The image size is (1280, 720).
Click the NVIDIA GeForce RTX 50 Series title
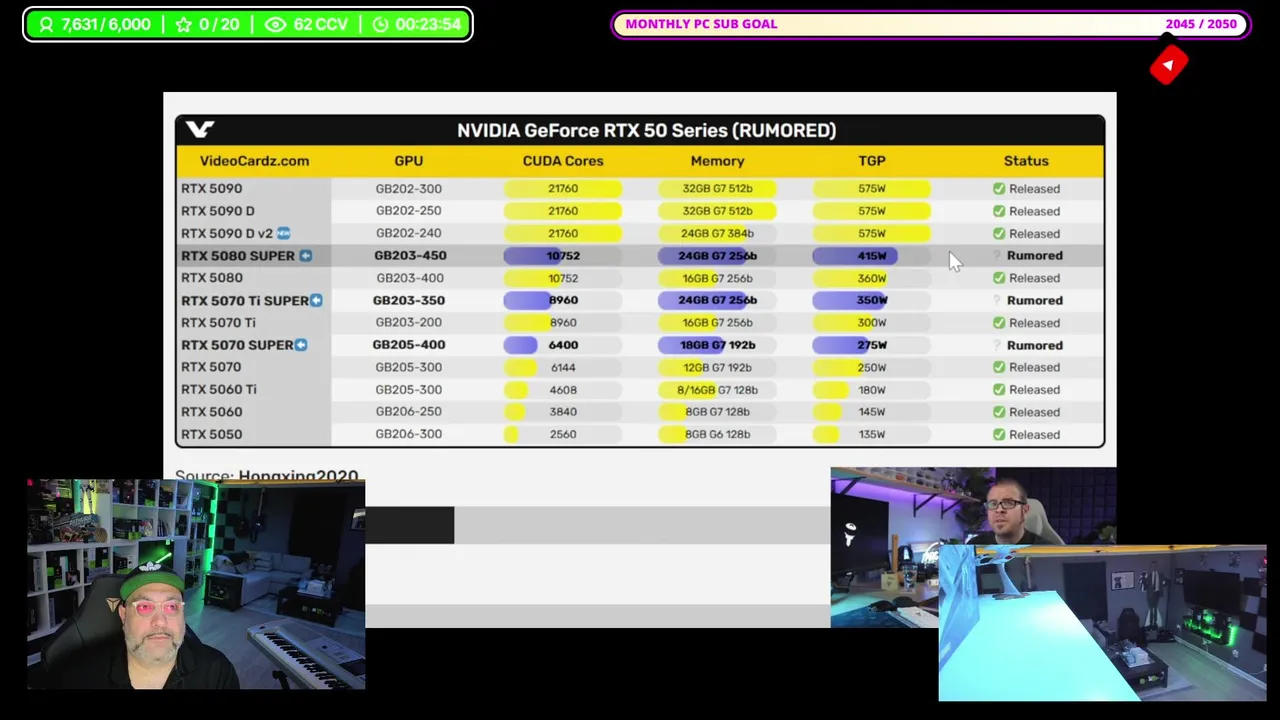pyautogui.click(x=646, y=130)
